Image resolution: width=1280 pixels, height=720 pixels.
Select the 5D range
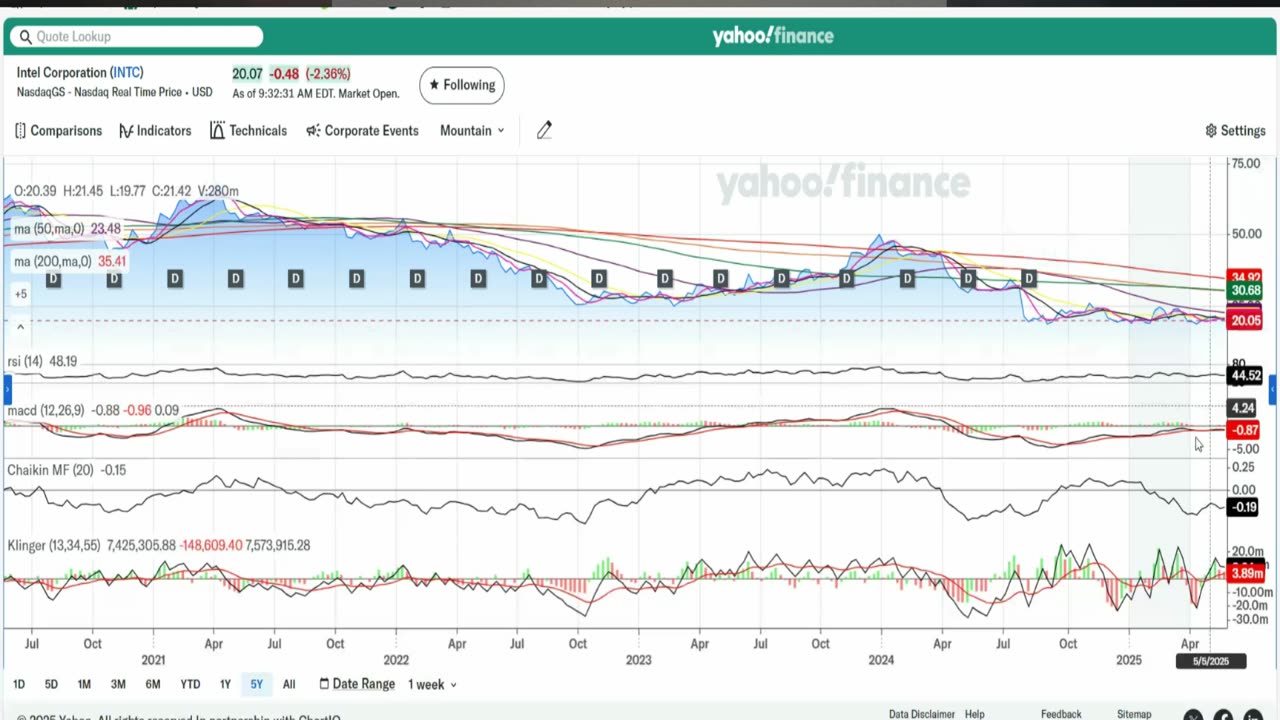coord(51,684)
